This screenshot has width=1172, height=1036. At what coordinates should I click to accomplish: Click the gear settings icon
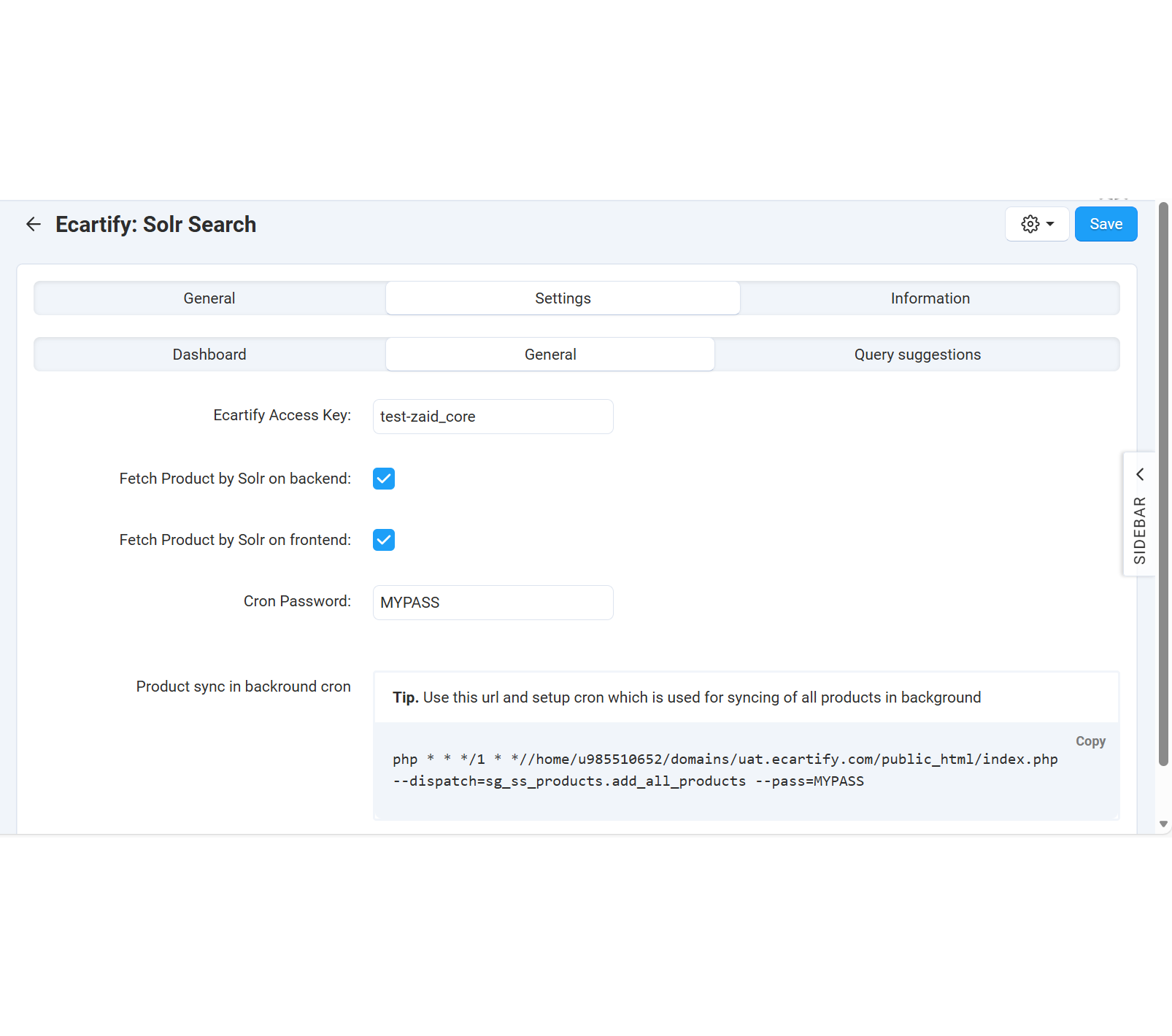coord(1030,224)
